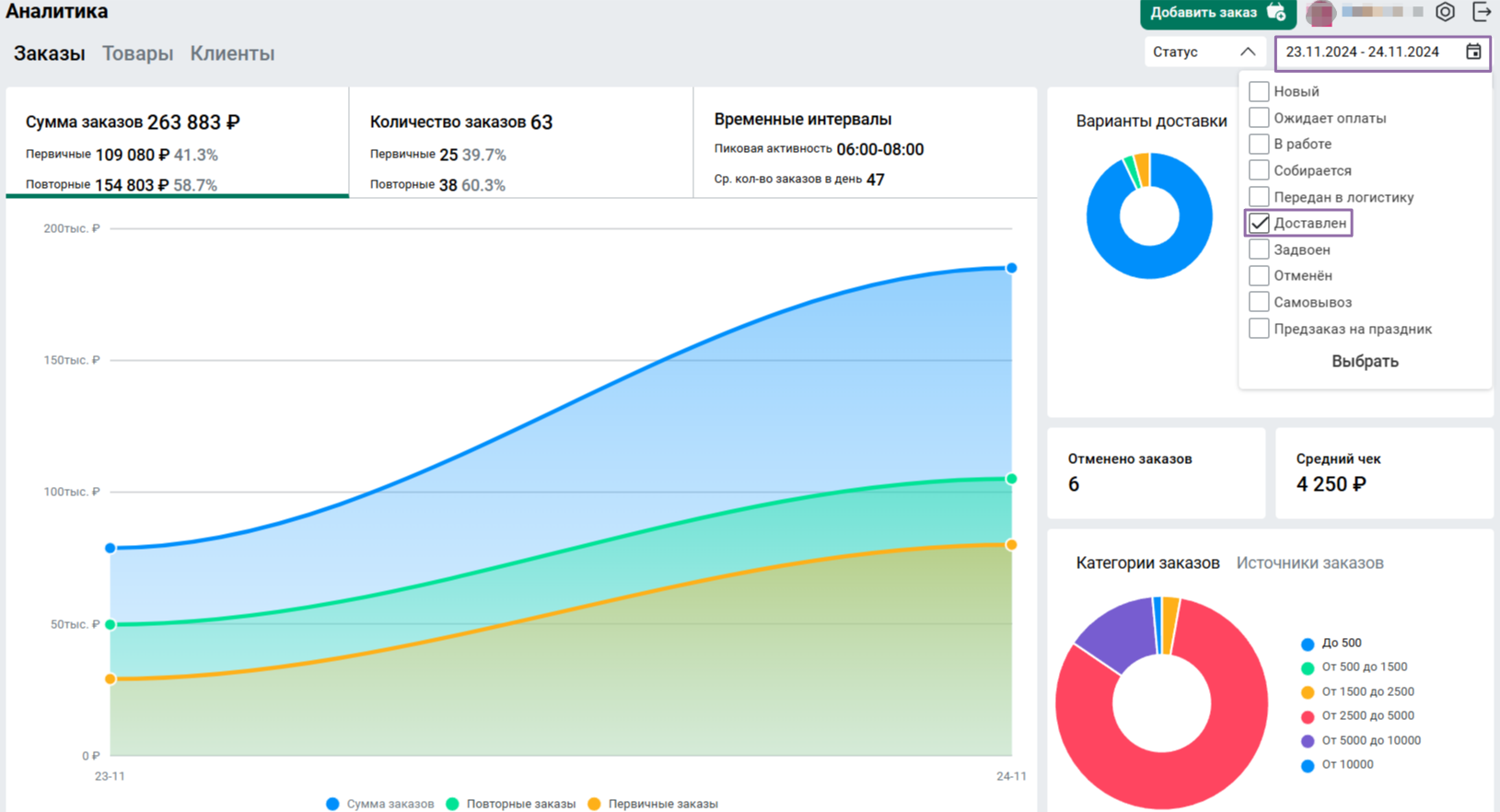This screenshot has height=812, width=1500.
Task: Click the green 'Повторные заказы' legend dot
Action: point(452,804)
